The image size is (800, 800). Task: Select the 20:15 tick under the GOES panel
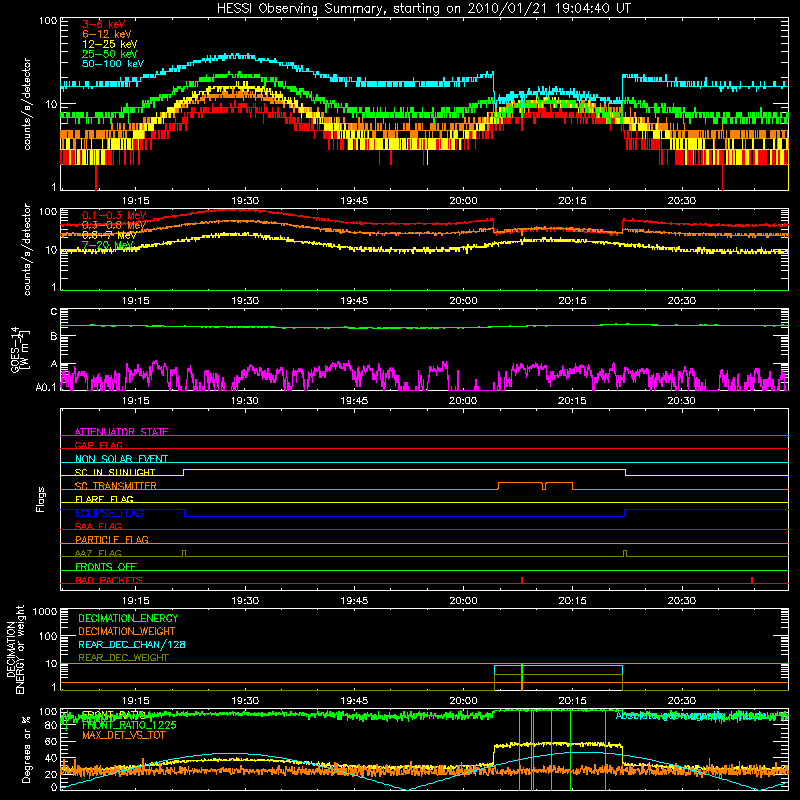coord(572,401)
